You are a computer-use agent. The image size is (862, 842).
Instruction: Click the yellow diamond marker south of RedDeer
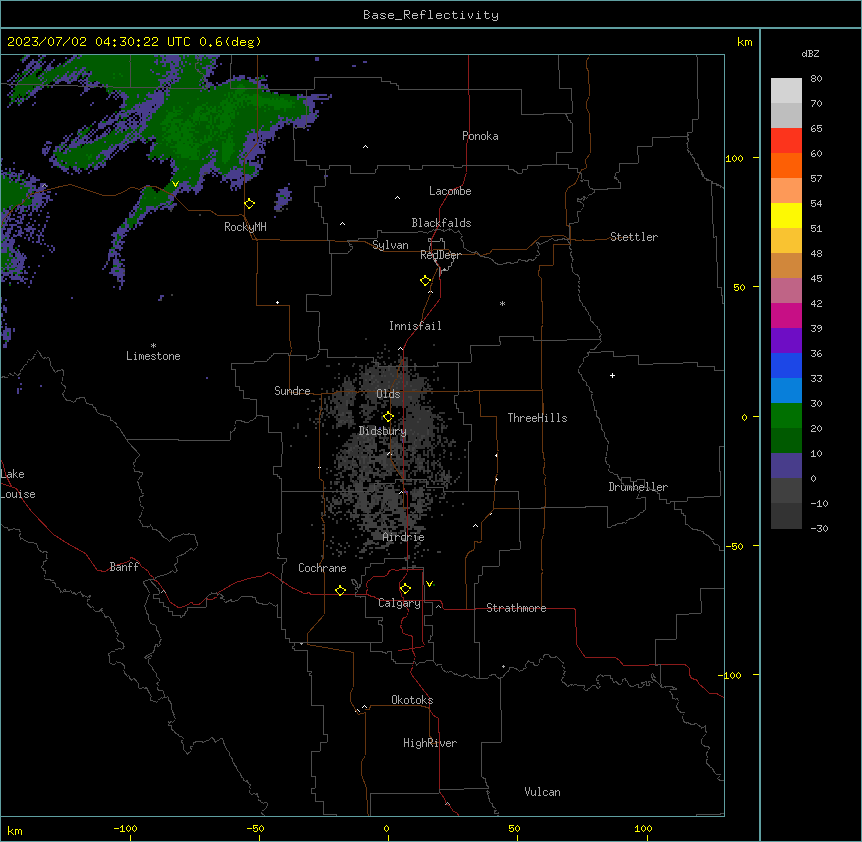coord(426,281)
